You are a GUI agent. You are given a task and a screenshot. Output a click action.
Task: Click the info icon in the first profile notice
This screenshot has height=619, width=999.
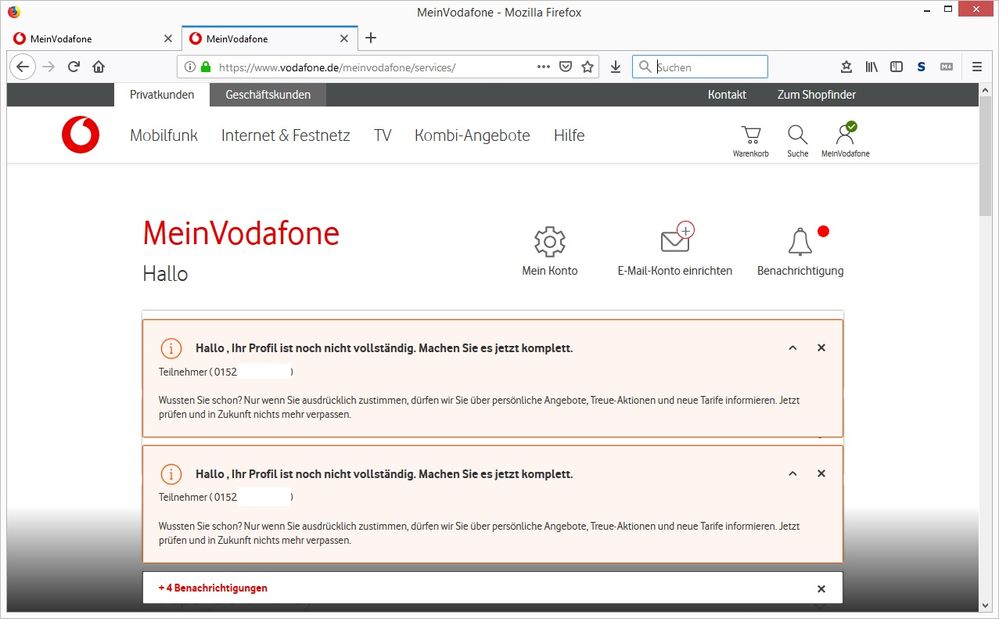171,348
